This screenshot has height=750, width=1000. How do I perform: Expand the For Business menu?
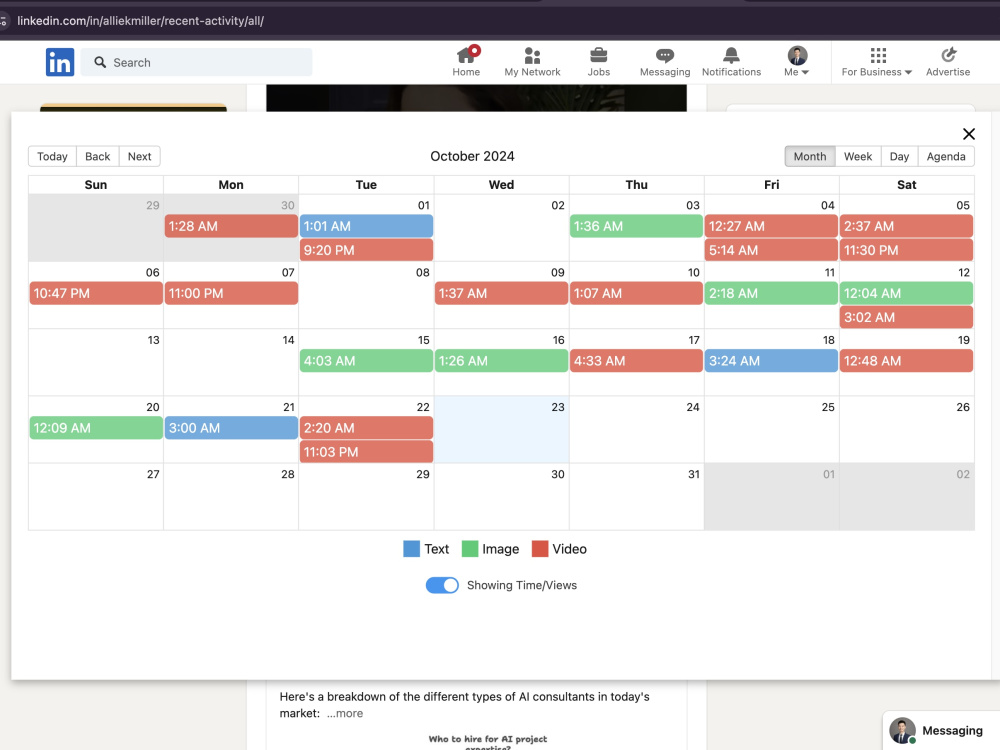tap(876, 62)
